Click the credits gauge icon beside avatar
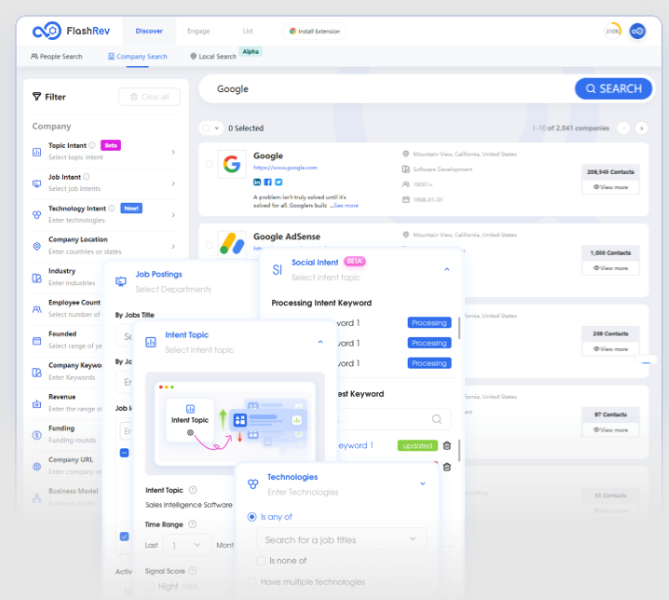This screenshot has width=669, height=600. 613,31
